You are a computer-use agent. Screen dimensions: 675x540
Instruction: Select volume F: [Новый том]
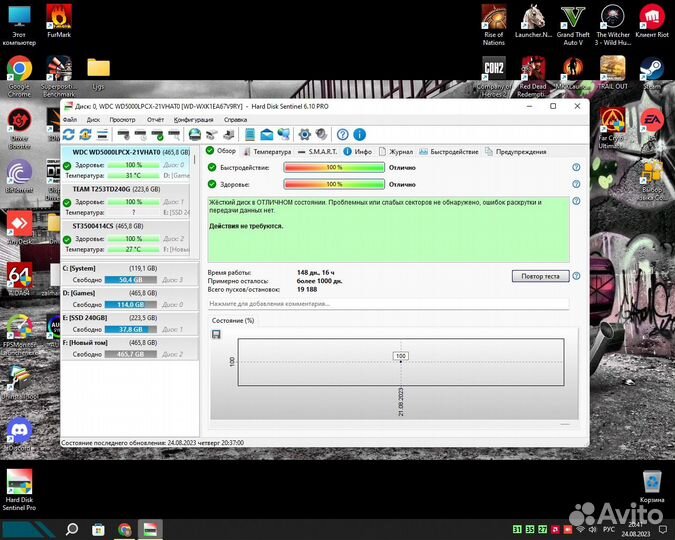coord(130,348)
